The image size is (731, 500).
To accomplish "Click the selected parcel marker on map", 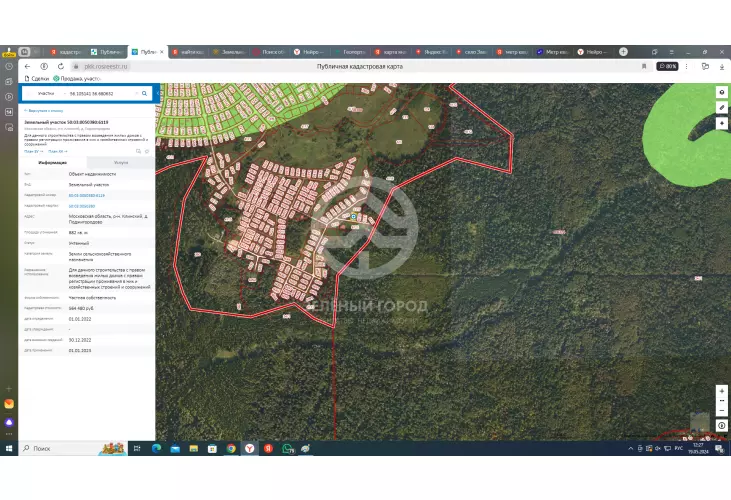I will (353, 217).
